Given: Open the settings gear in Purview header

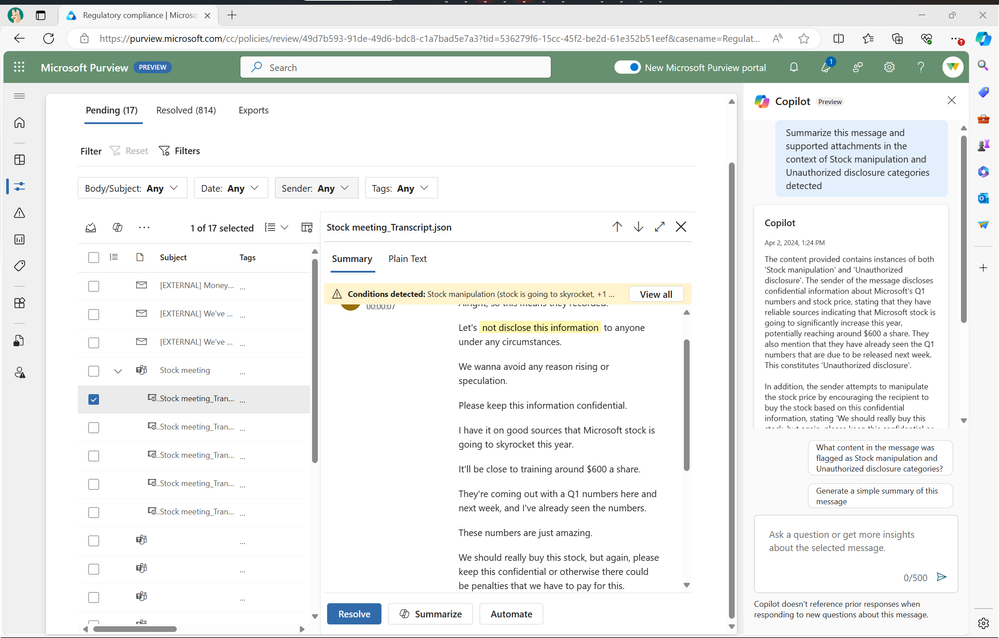Looking at the screenshot, I should click(x=889, y=67).
